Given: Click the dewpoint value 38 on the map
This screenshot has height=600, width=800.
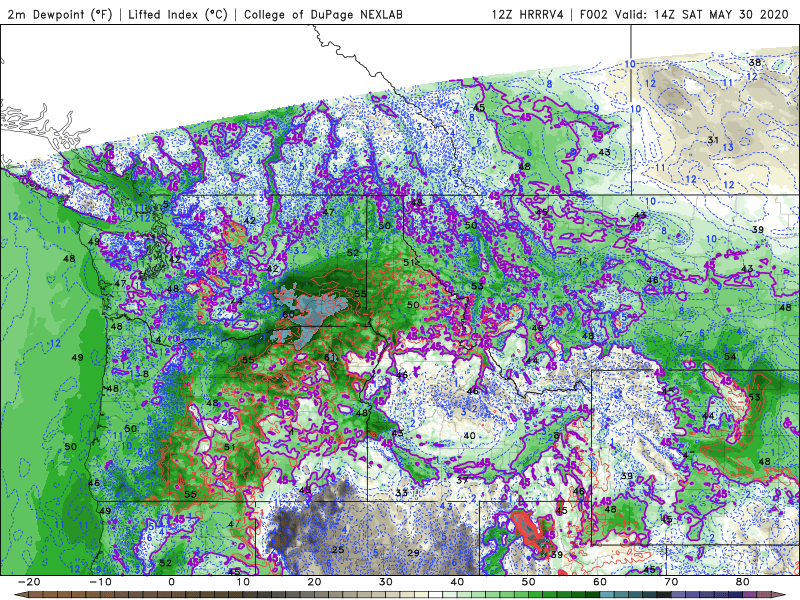Looking at the screenshot, I should (x=755, y=63).
